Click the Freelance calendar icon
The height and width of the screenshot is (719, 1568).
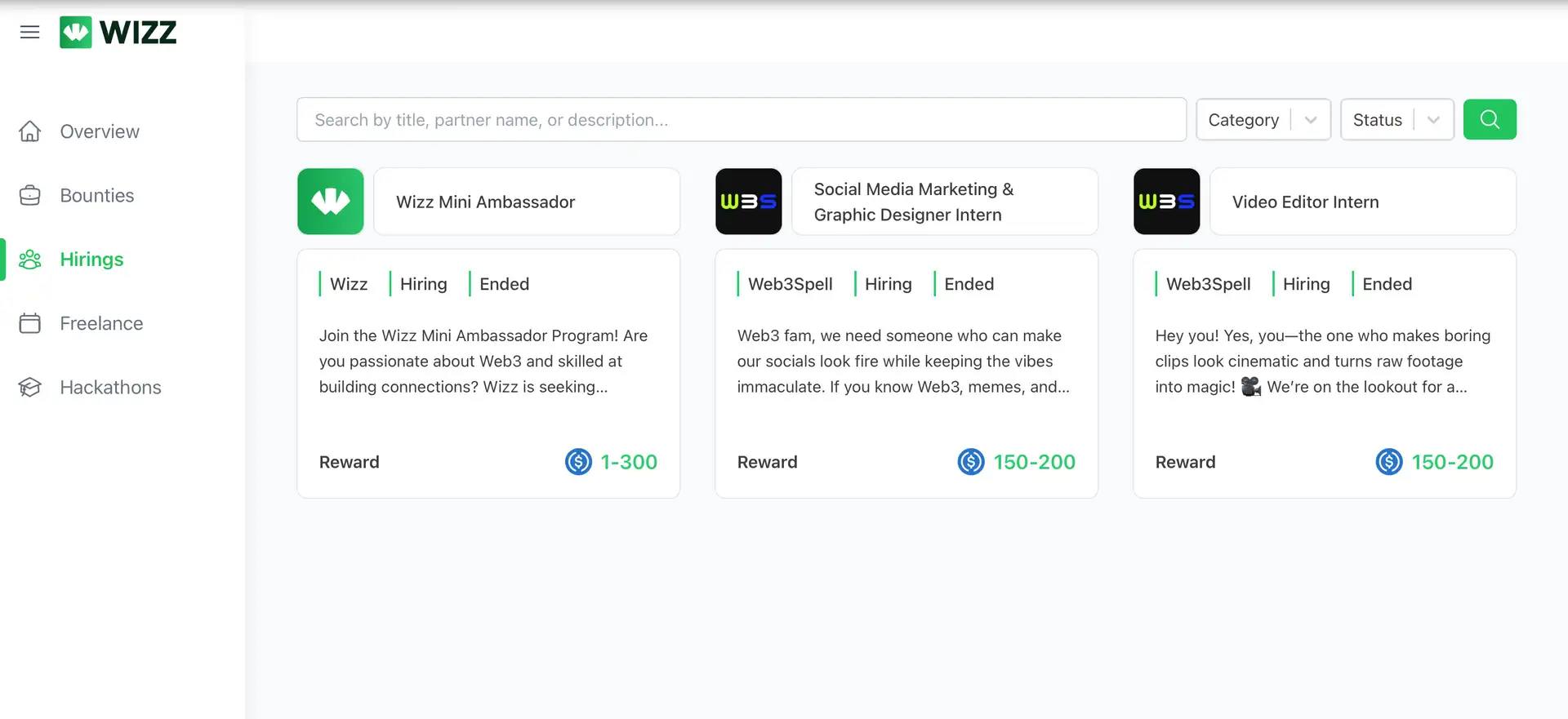(30, 323)
